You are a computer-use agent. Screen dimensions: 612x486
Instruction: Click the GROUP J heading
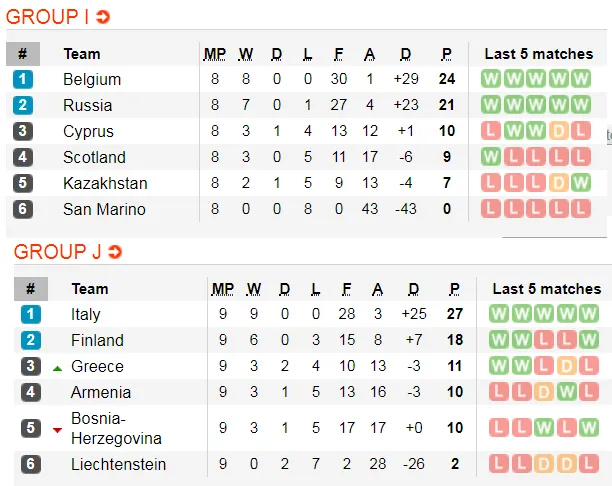click(54, 253)
